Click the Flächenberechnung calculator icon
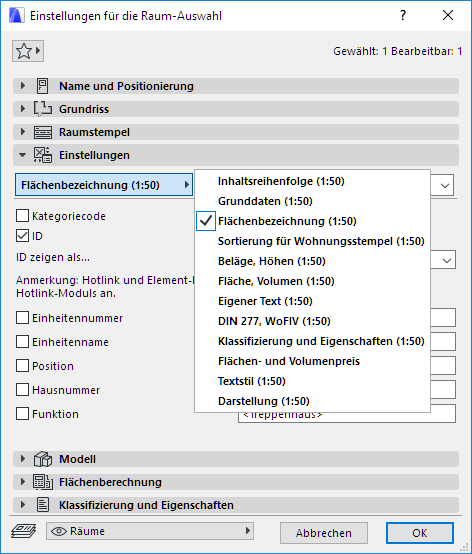The image size is (472, 554). [x=43, y=482]
